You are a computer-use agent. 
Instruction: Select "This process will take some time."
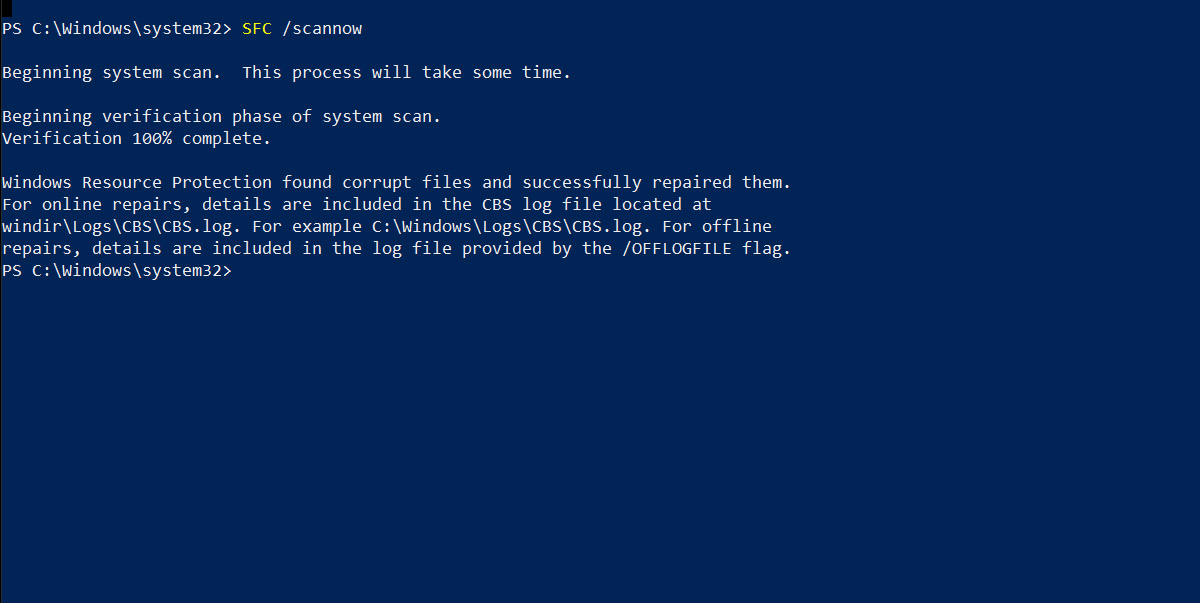(x=407, y=73)
